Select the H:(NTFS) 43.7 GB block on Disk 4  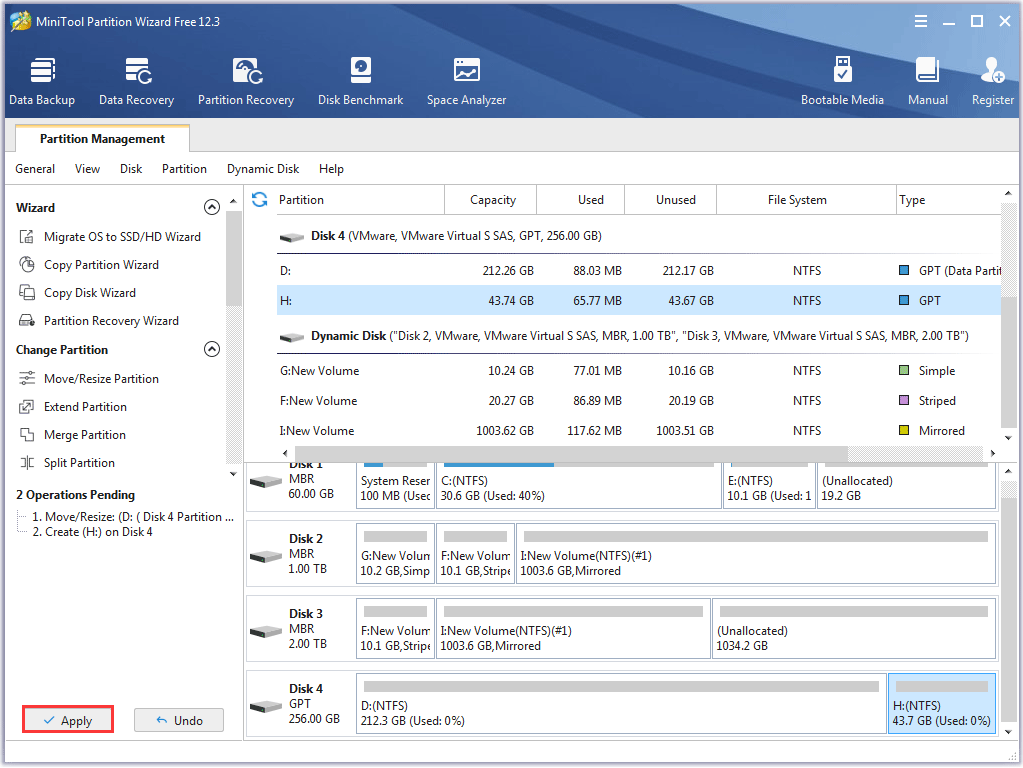pyautogui.click(x=941, y=703)
